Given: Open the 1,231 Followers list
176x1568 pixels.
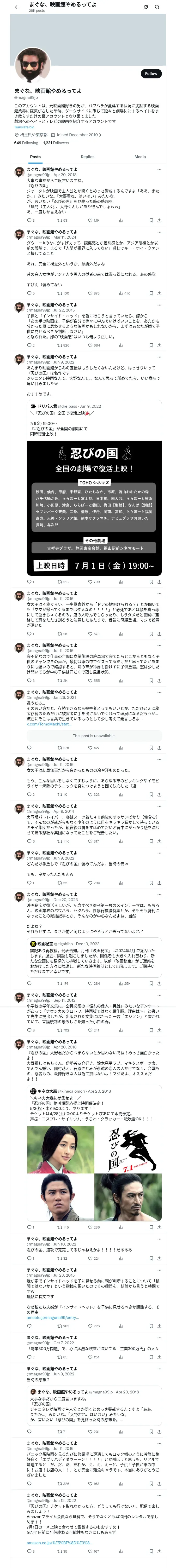Looking at the screenshot, I should [x=56, y=143].
